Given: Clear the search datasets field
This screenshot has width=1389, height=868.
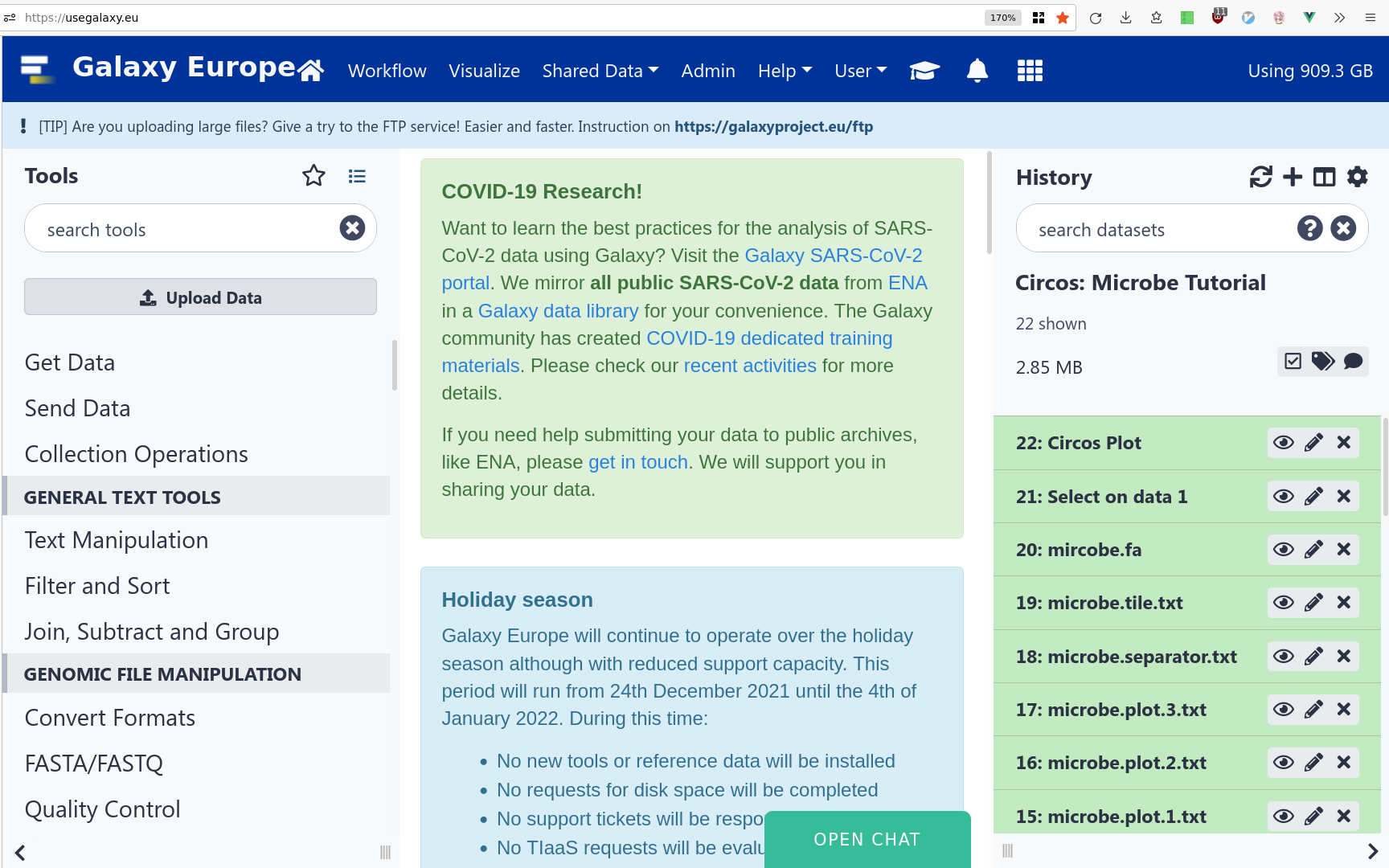Looking at the screenshot, I should coord(1343,228).
